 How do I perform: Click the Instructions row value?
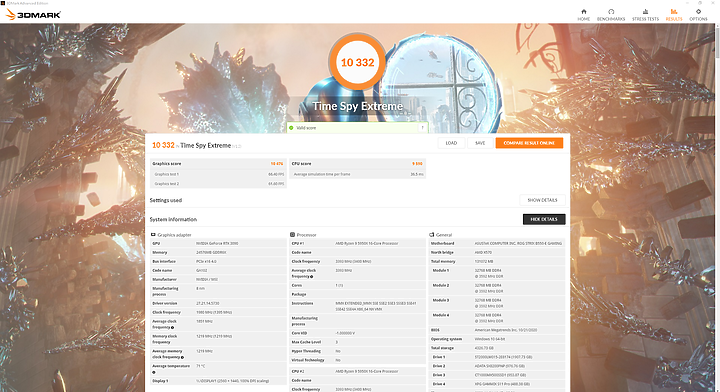(x=376, y=306)
